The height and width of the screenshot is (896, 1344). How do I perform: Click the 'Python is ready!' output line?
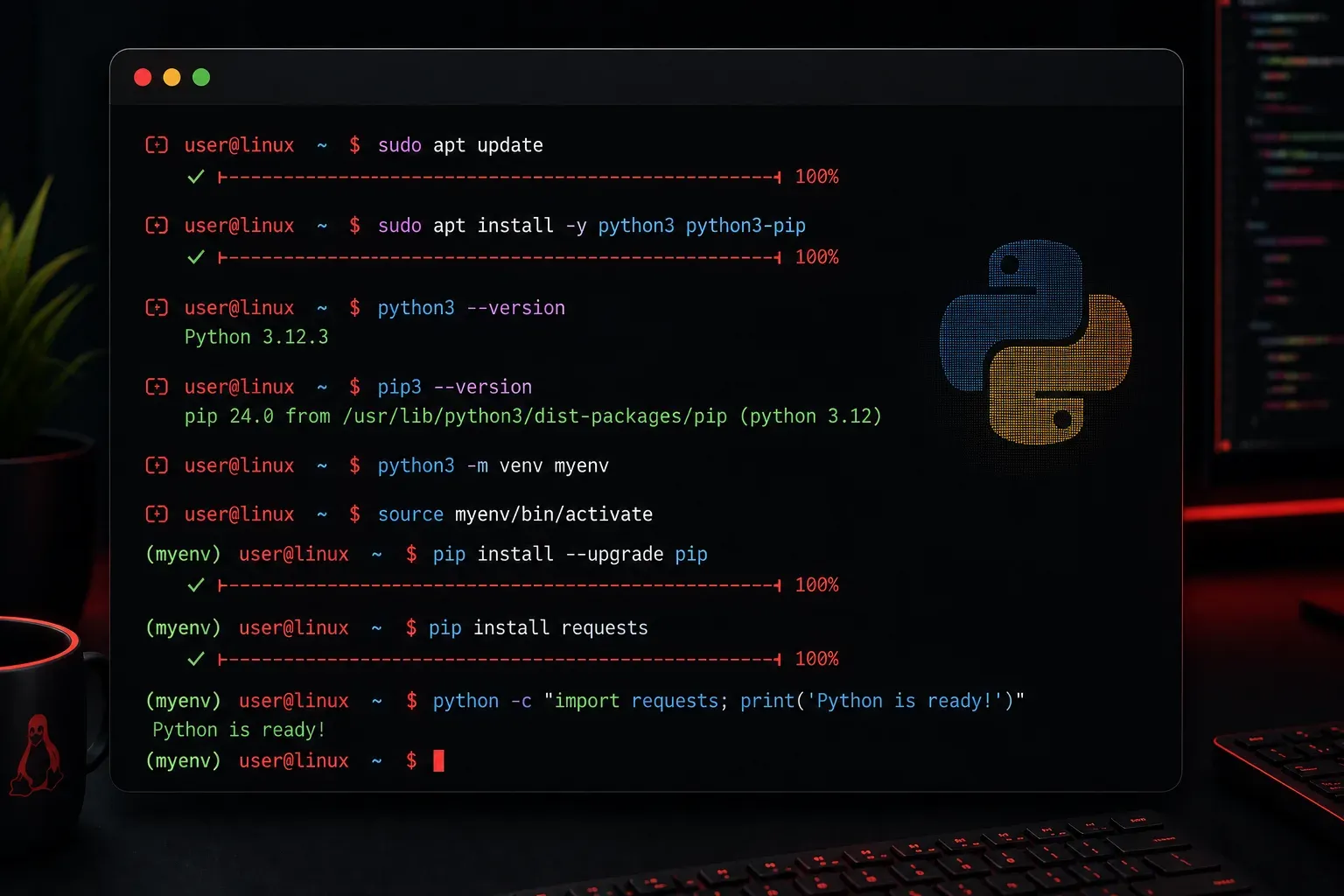[x=239, y=730]
